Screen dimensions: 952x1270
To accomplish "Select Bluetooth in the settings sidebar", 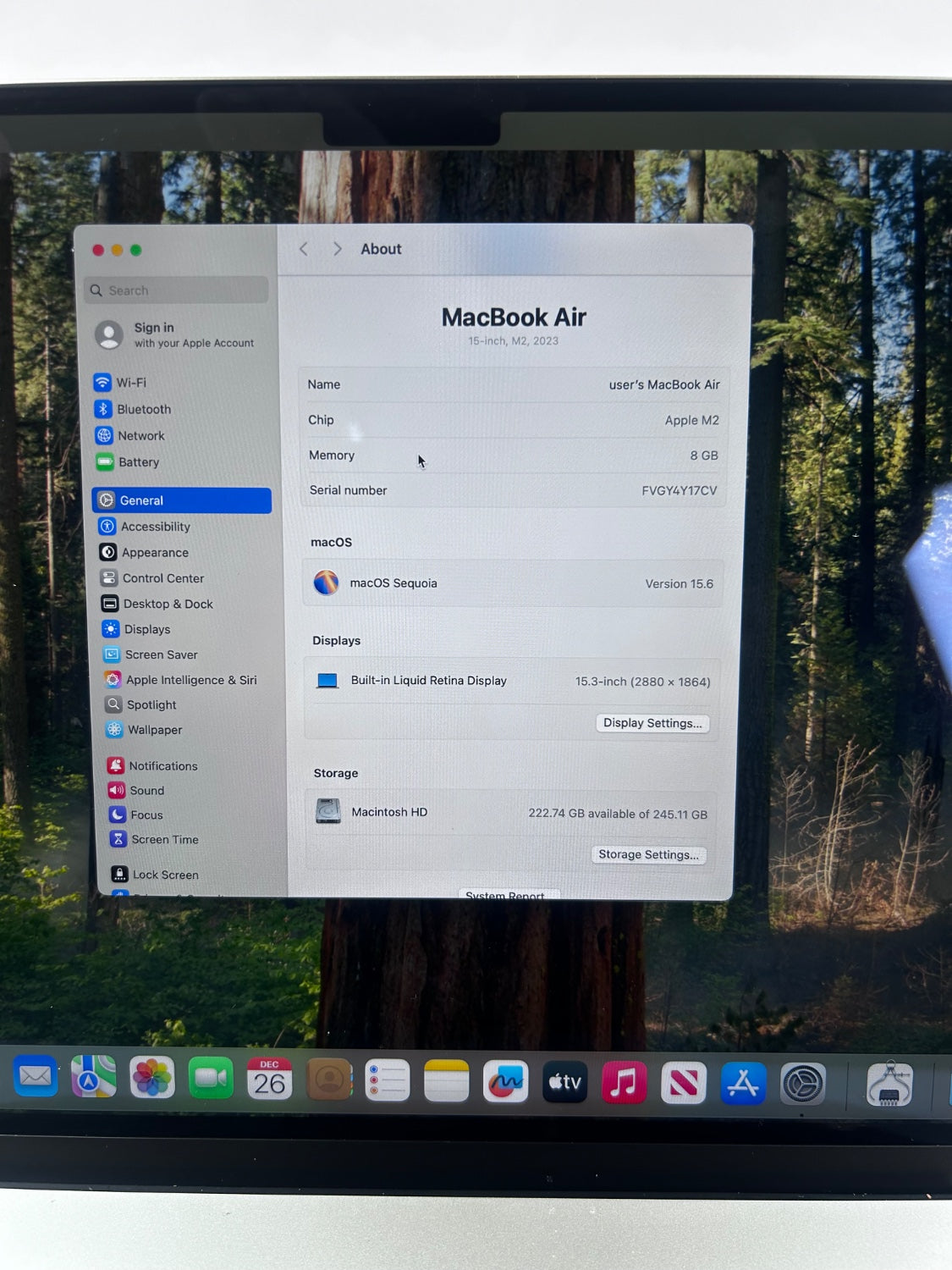I will tap(143, 410).
